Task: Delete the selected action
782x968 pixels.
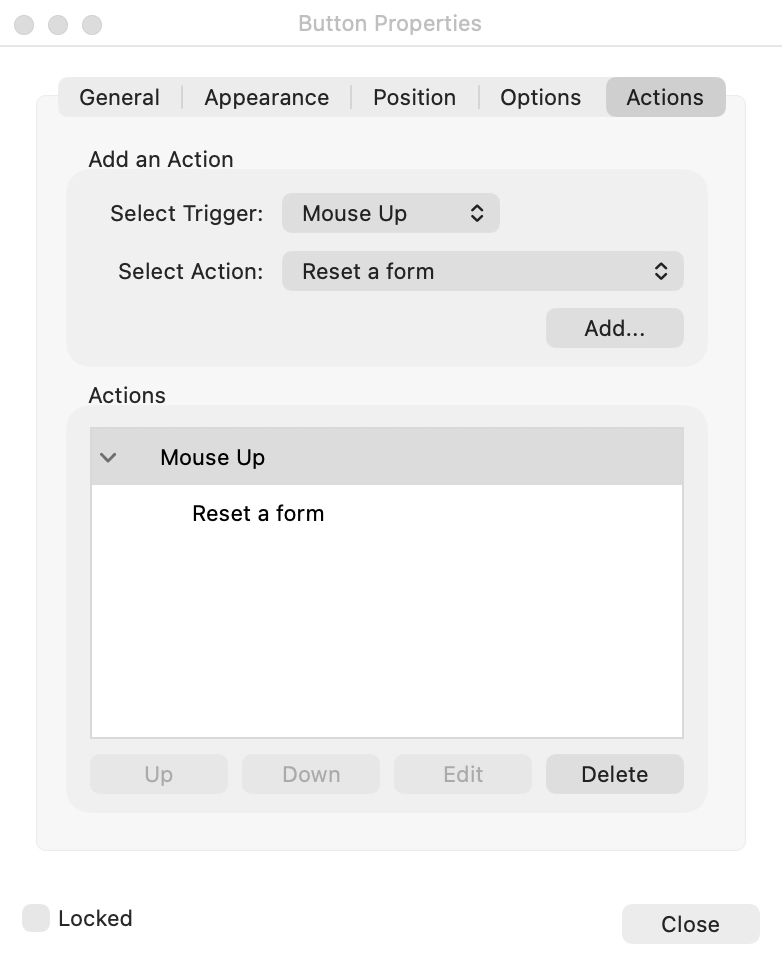Action: pyautogui.click(x=615, y=774)
